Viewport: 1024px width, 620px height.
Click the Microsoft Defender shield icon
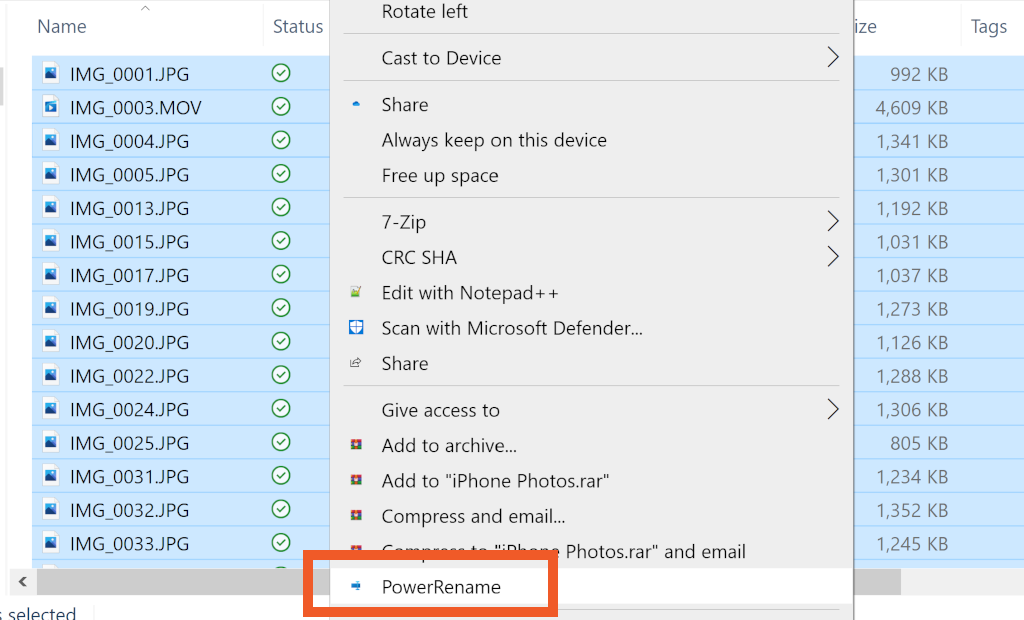355,328
